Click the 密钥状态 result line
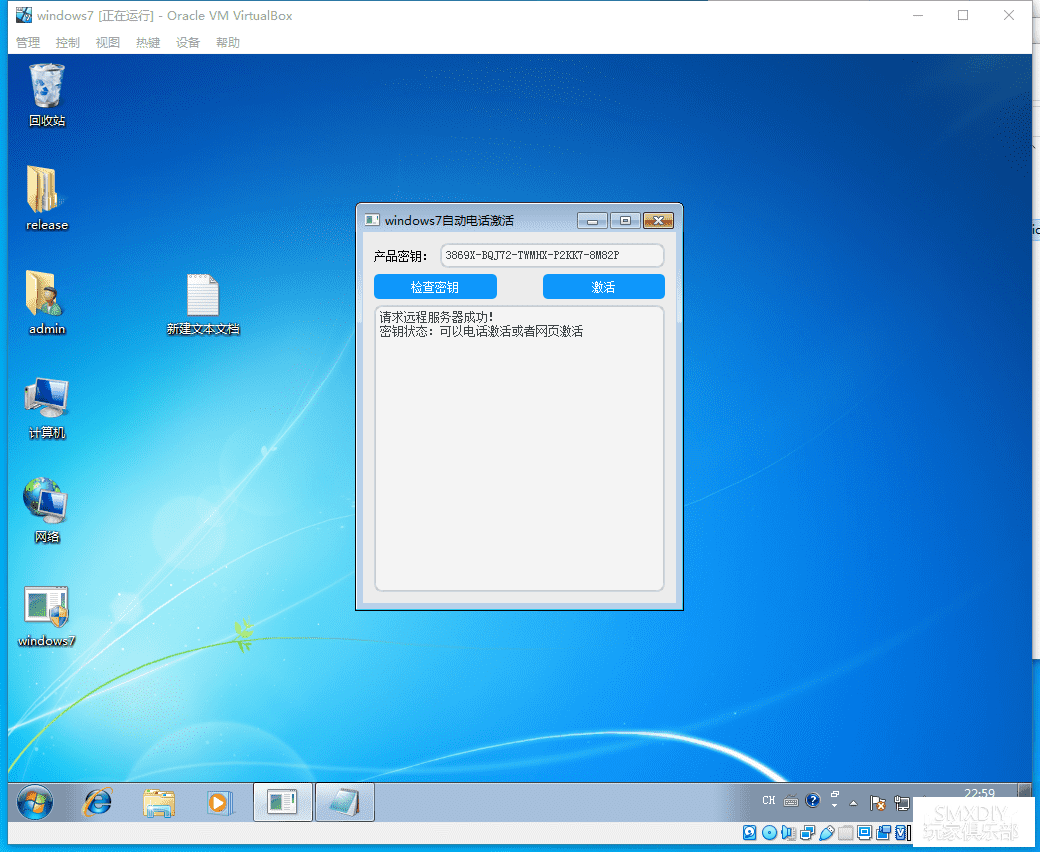This screenshot has height=852, width=1040. click(x=482, y=332)
